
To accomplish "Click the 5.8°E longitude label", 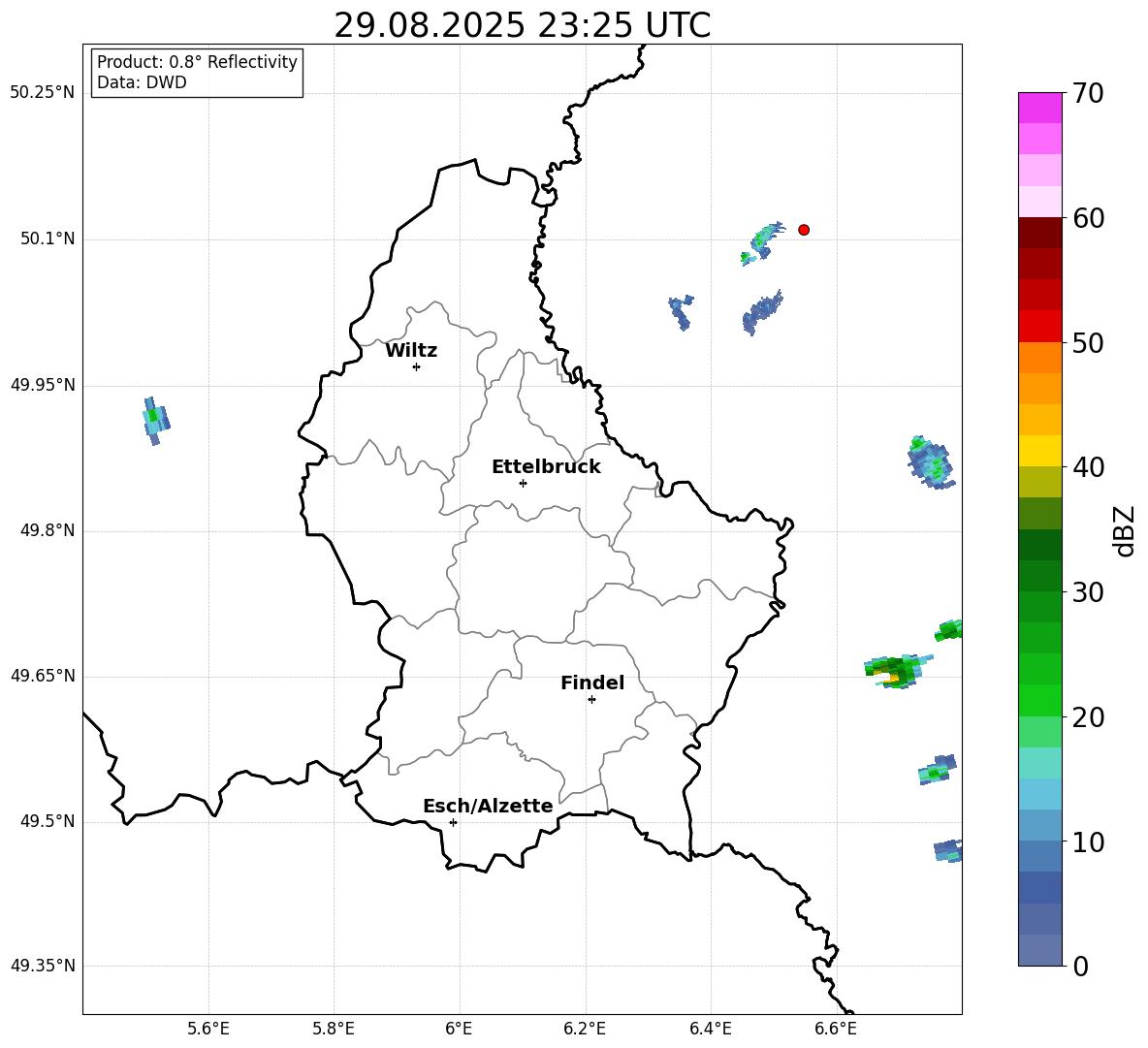I will [334, 1029].
